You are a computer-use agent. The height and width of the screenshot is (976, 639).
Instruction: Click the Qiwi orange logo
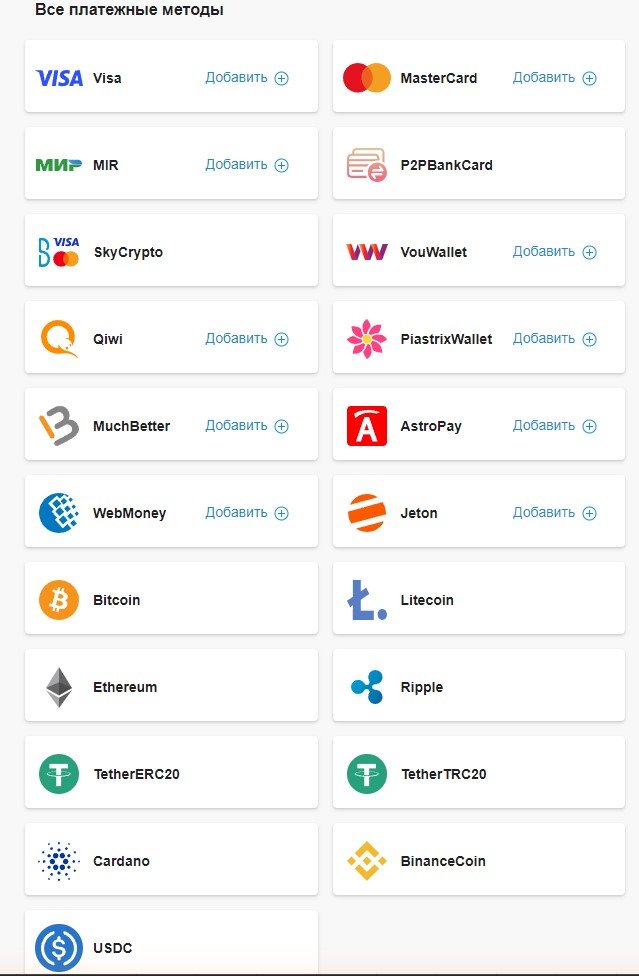[59, 339]
